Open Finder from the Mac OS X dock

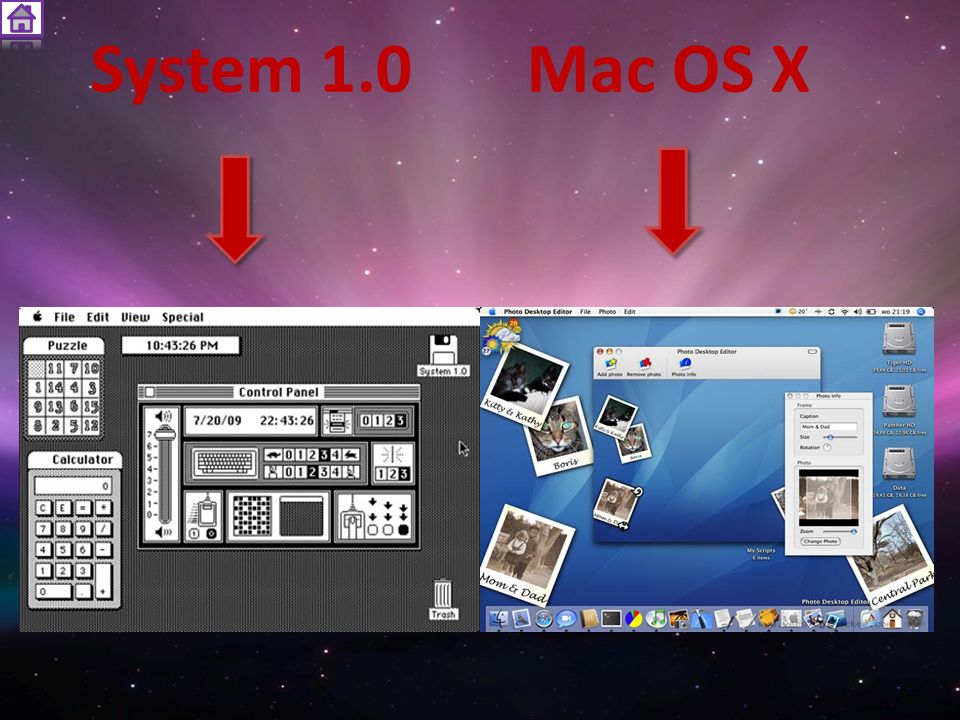click(498, 618)
